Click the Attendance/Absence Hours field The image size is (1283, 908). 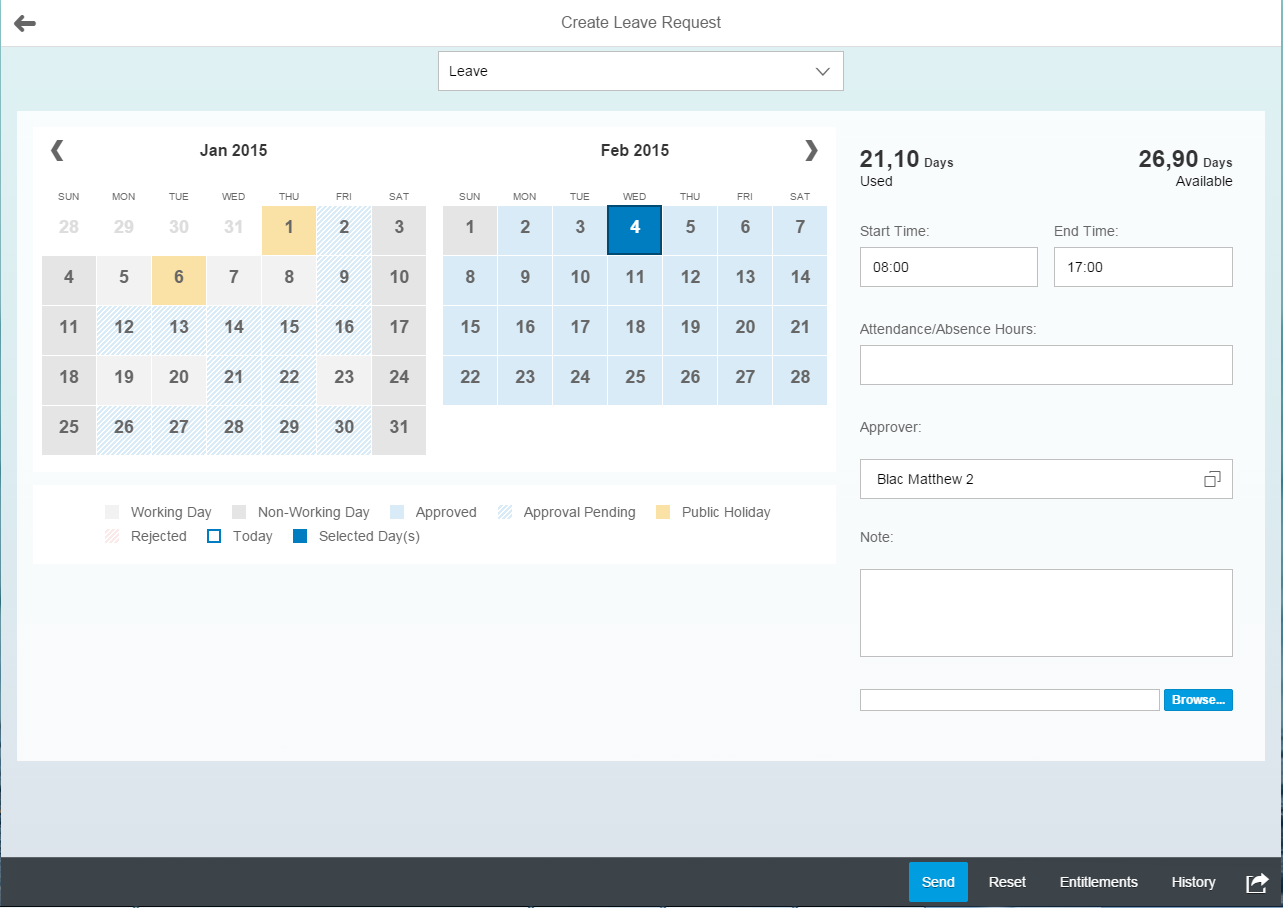pos(1046,365)
